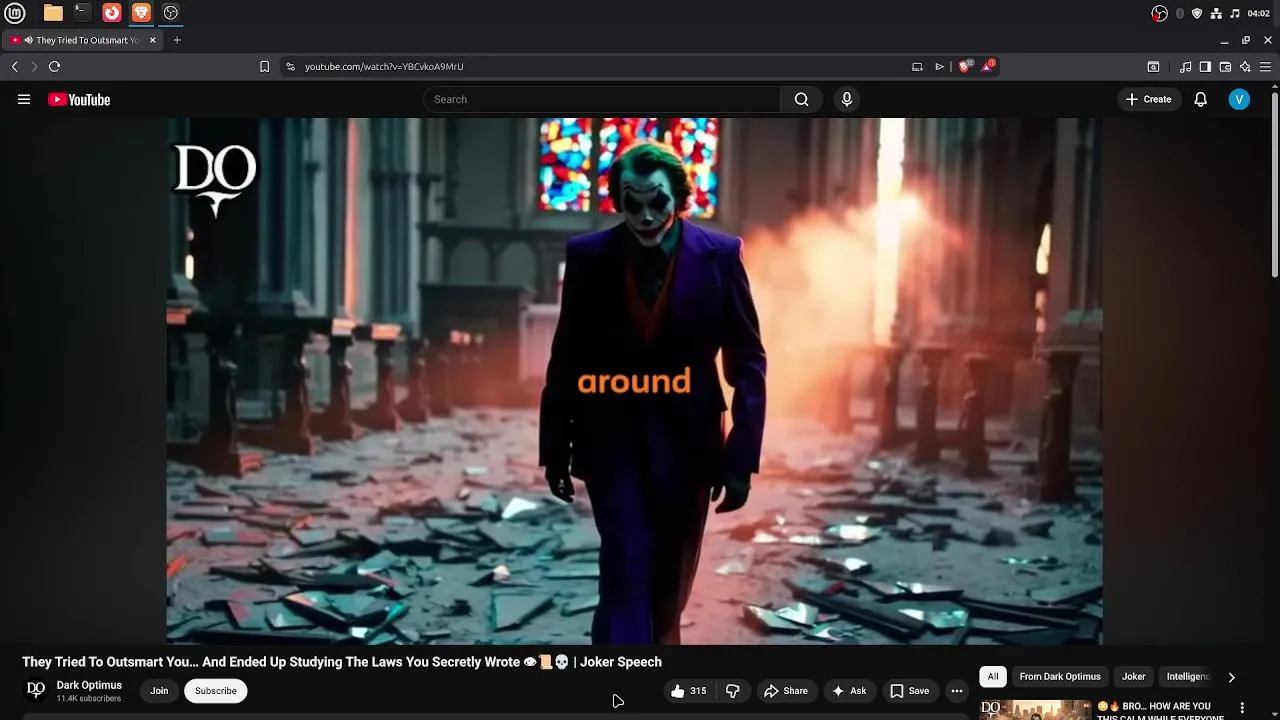Open a new browser tab
Image resolution: width=1280 pixels, height=720 pixels.
click(x=177, y=40)
